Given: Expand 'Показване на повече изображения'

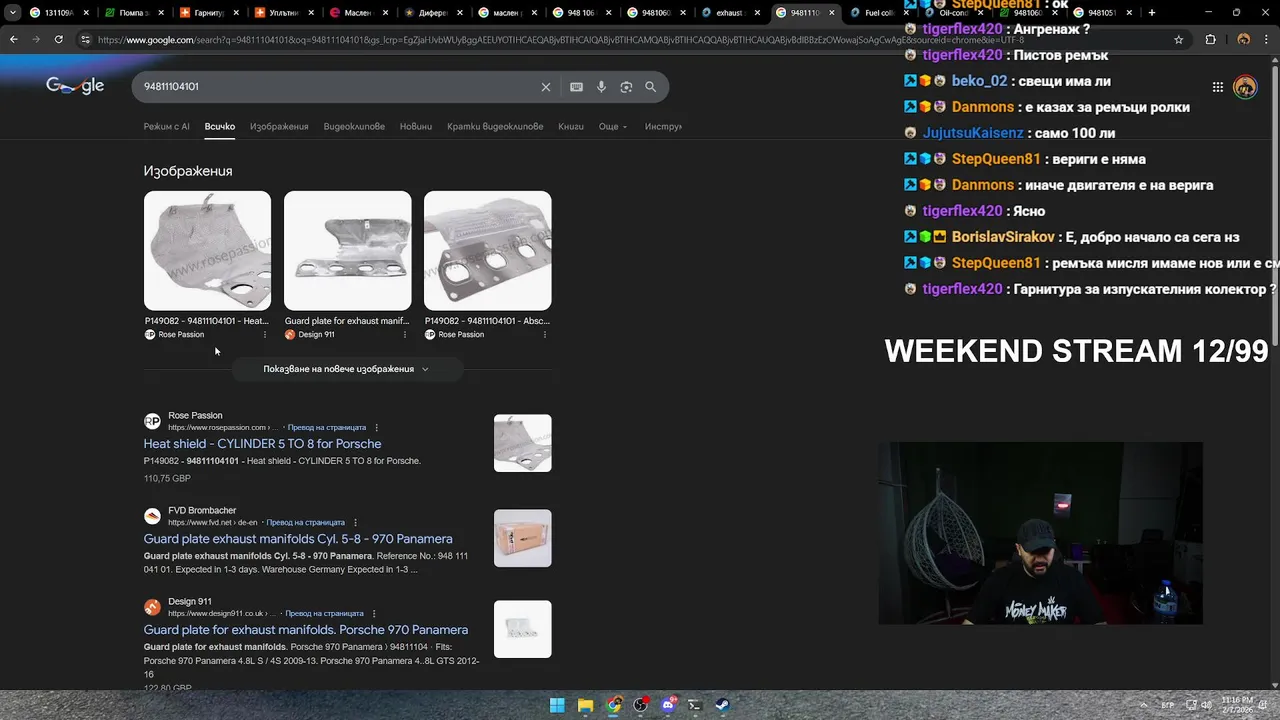Looking at the screenshot, I should [346, 369].
